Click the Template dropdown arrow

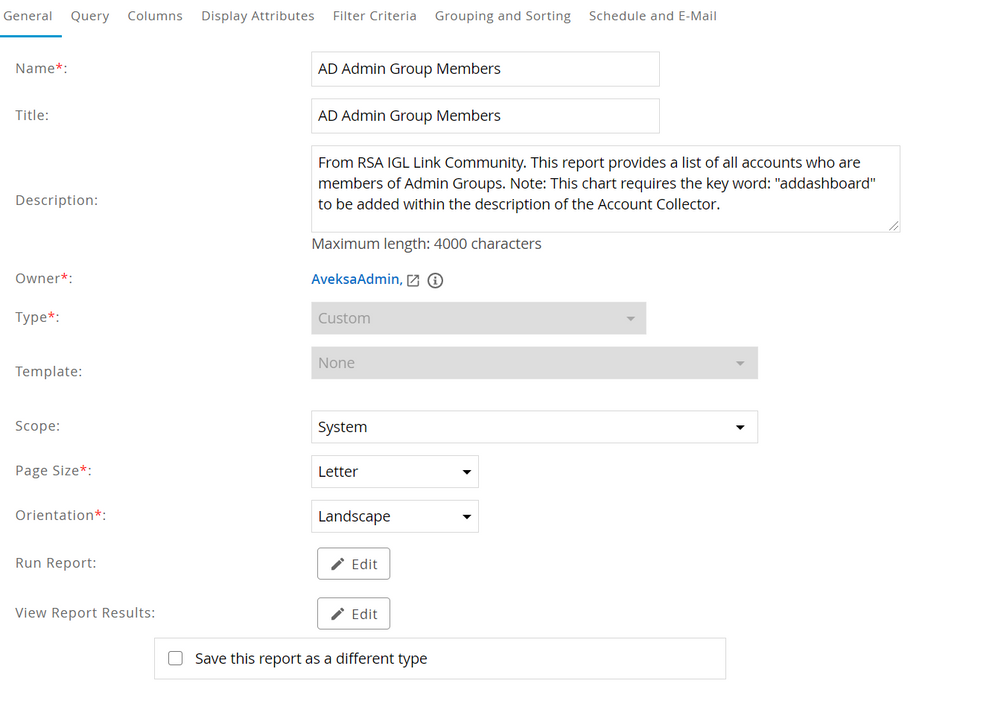[x=740, y=363]
